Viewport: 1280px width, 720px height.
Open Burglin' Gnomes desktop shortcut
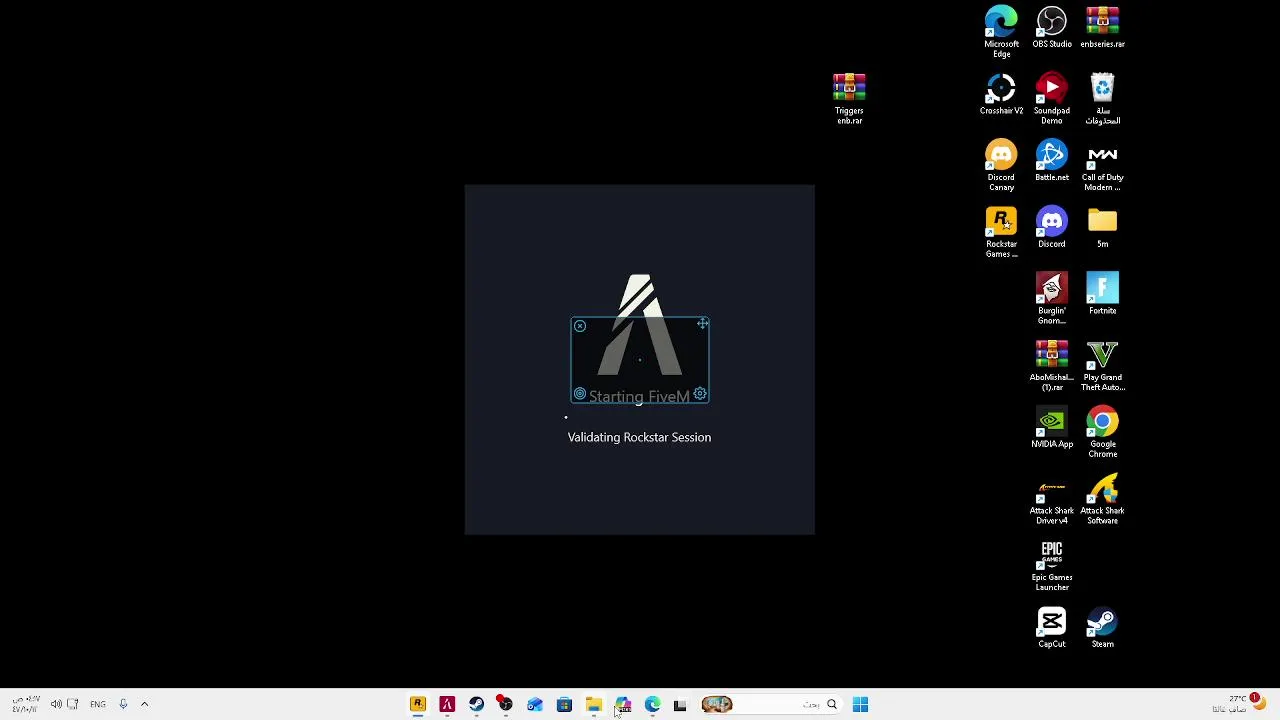[1052, 298]
